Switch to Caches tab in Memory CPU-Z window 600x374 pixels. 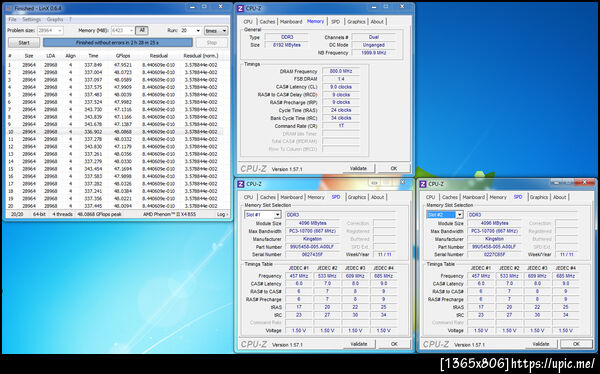click(x=267, y=22)
